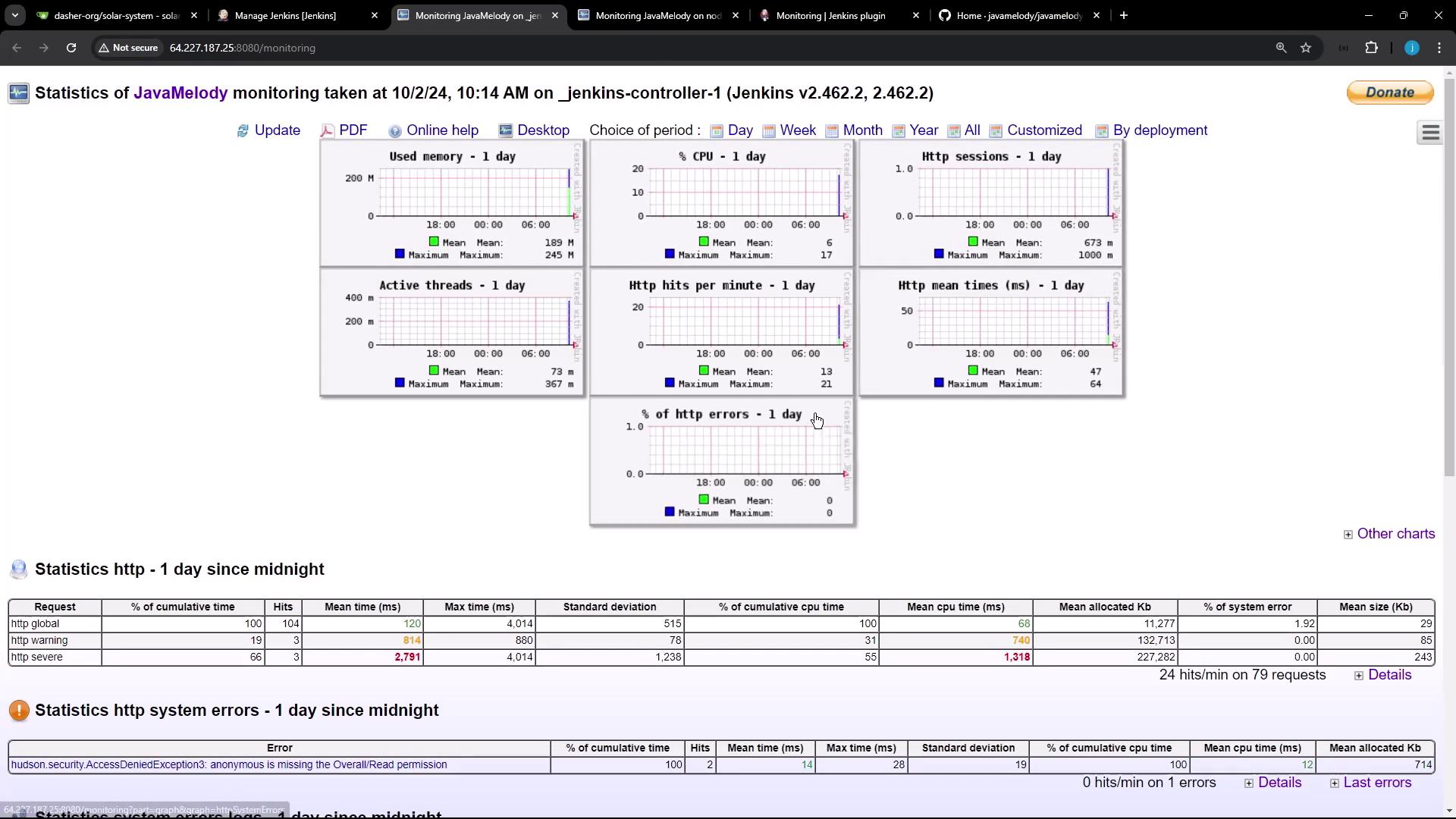Click the Update refresh icon
Image resolution: width=1456 pixels, height=819 pixels.
coord(243,131)
